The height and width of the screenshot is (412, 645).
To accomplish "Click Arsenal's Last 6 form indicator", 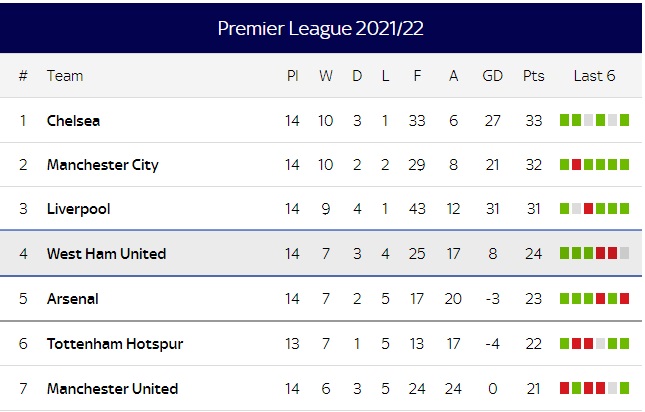I will [594, 299].
